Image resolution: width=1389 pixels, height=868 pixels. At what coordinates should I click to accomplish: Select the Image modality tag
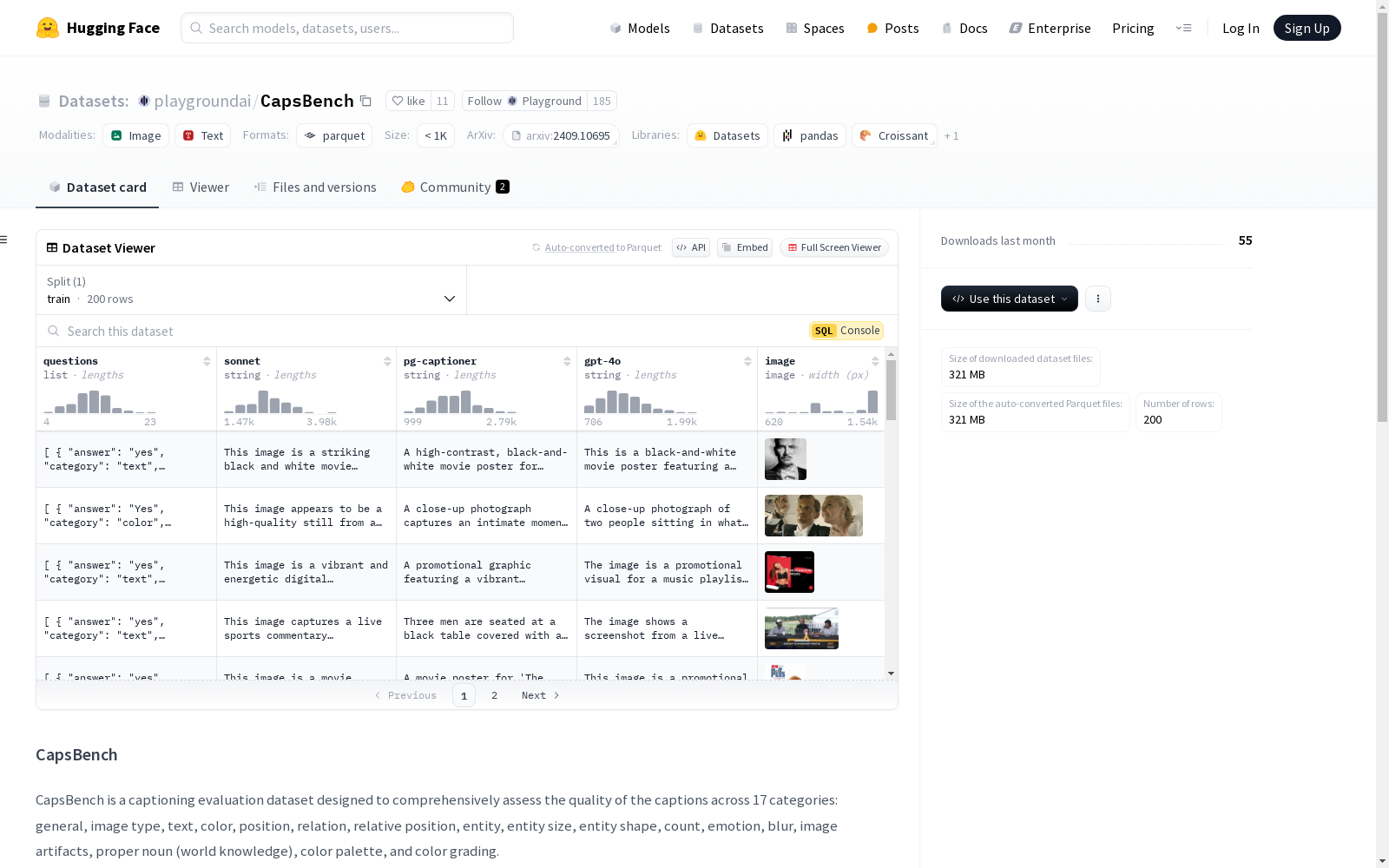click(136, 135)
